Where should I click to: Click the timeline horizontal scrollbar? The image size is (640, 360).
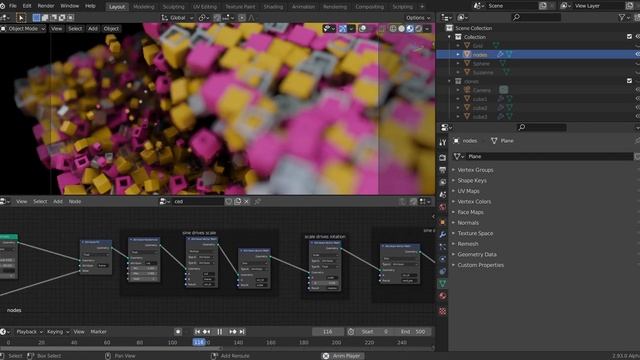click(x=111, y=349)
